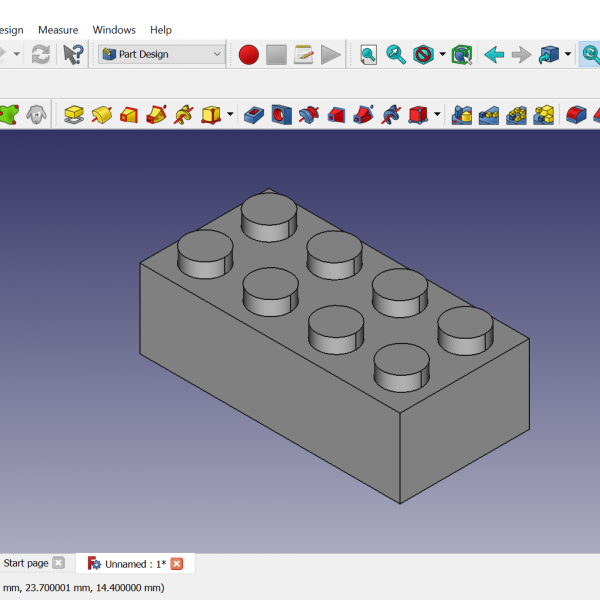
Task: Open the Windows menu
Action: (114, 30)
